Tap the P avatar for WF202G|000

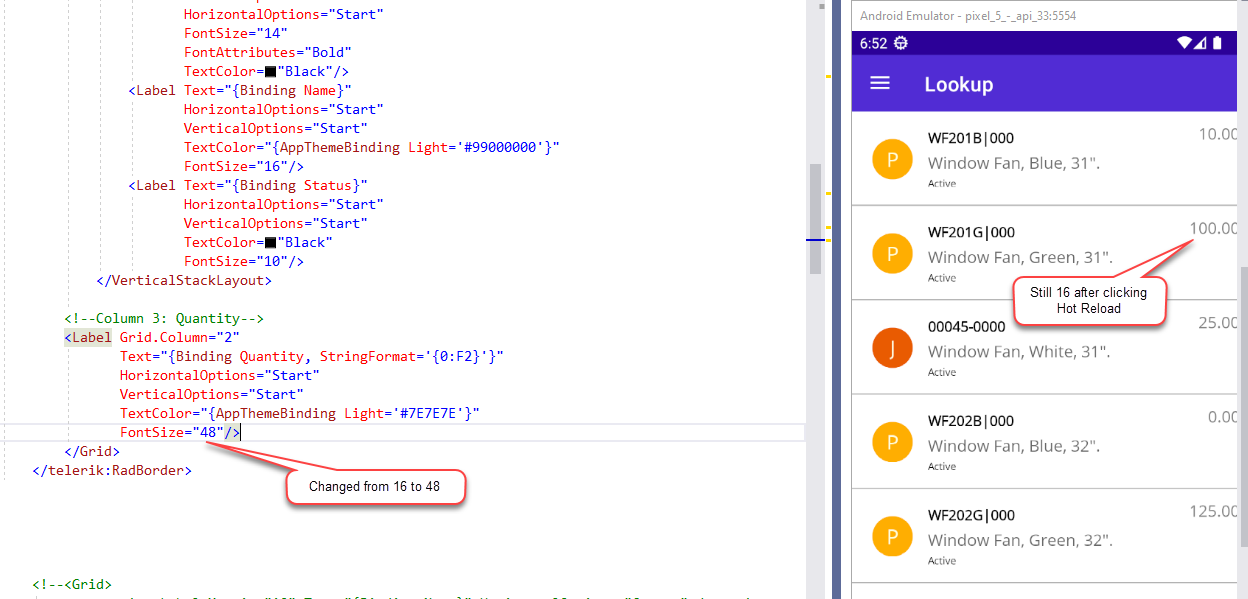pyautogui.click(x=892, y=537)
